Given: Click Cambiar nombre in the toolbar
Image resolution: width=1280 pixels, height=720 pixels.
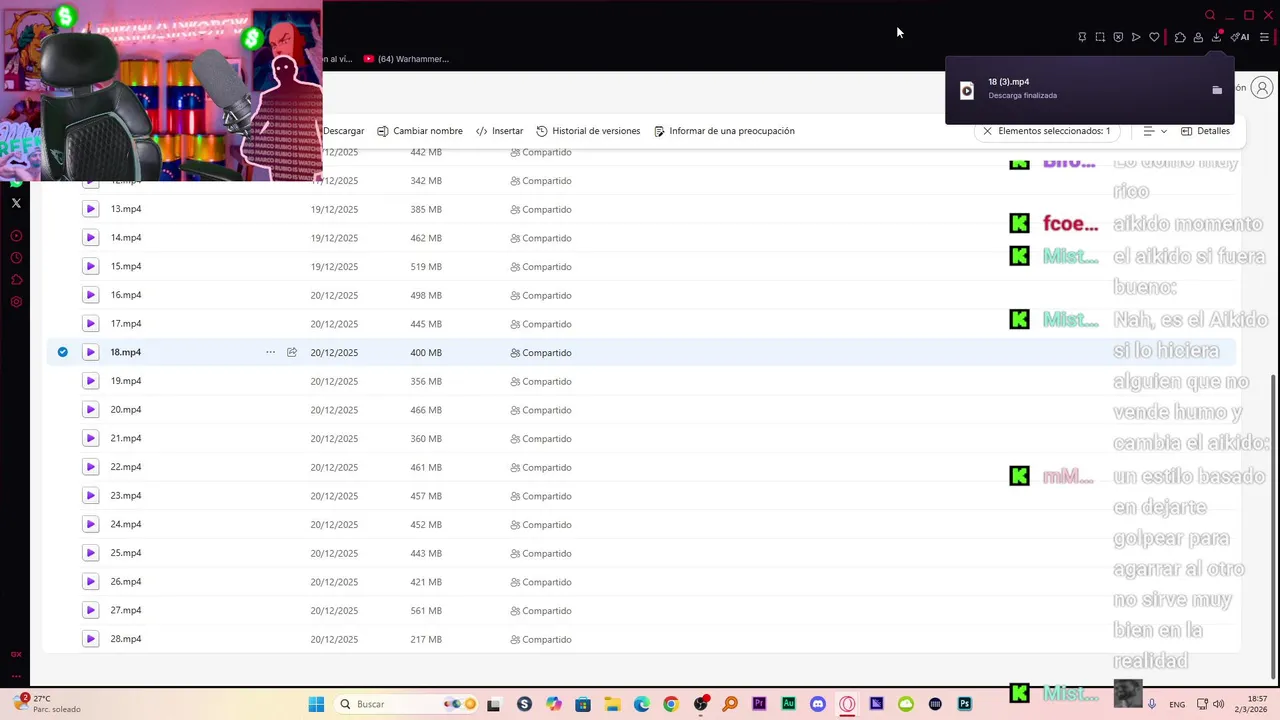Looking at the screenshot, I should point(420,131).
